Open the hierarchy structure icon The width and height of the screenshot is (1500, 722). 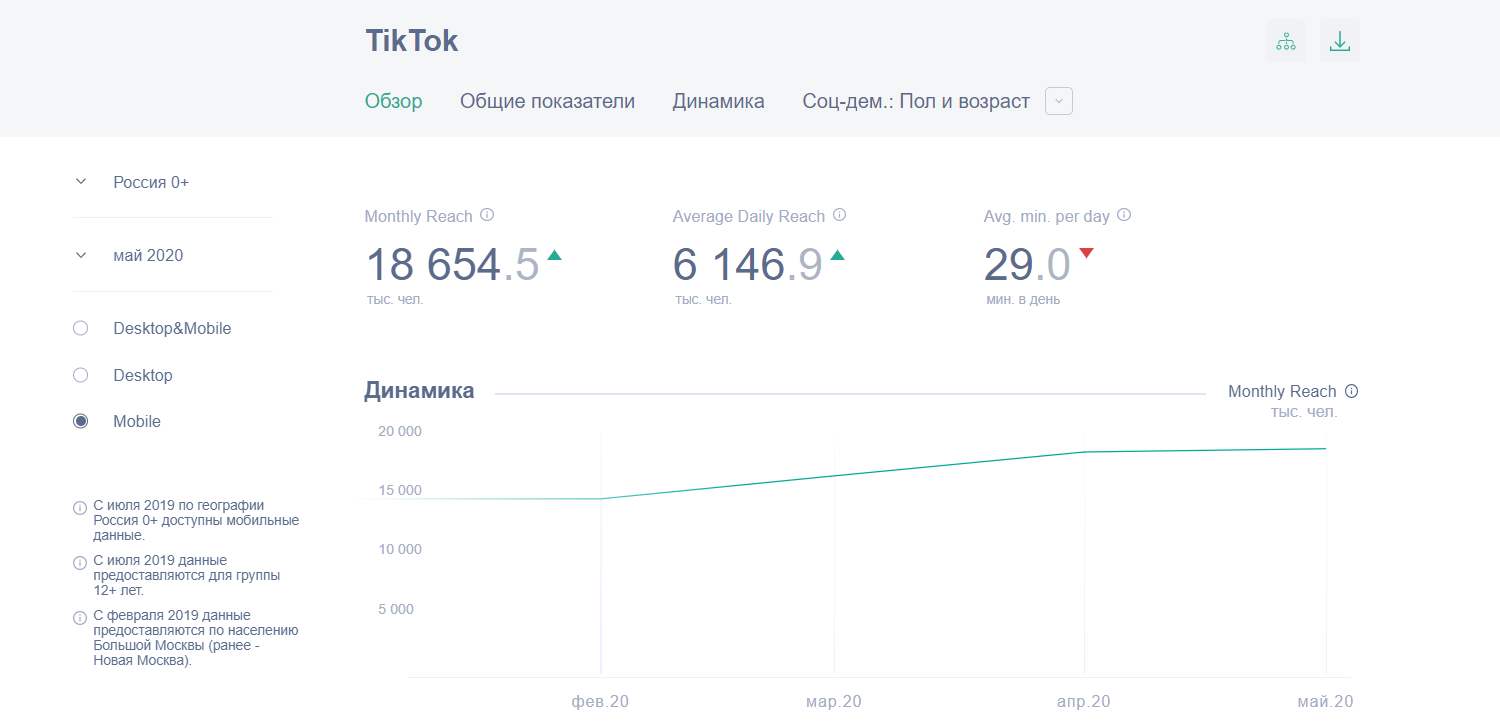click(1285, 41)
